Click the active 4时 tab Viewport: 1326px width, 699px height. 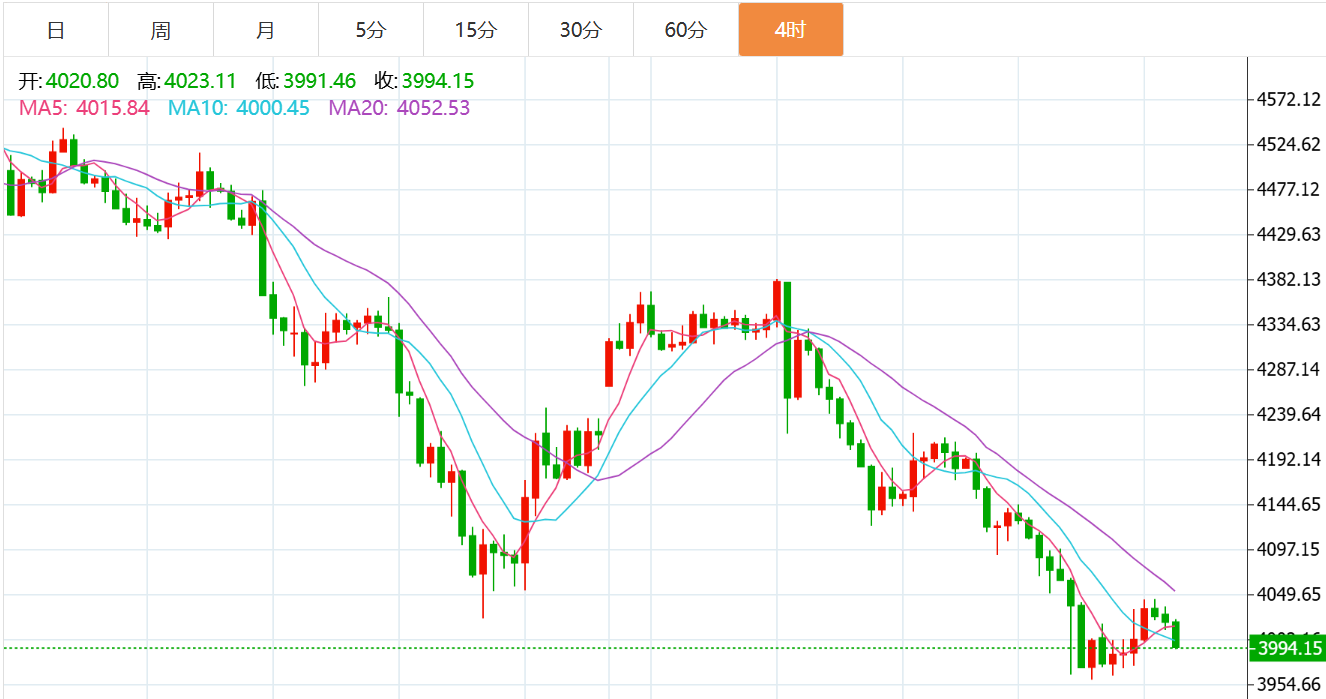coord(791,30)
